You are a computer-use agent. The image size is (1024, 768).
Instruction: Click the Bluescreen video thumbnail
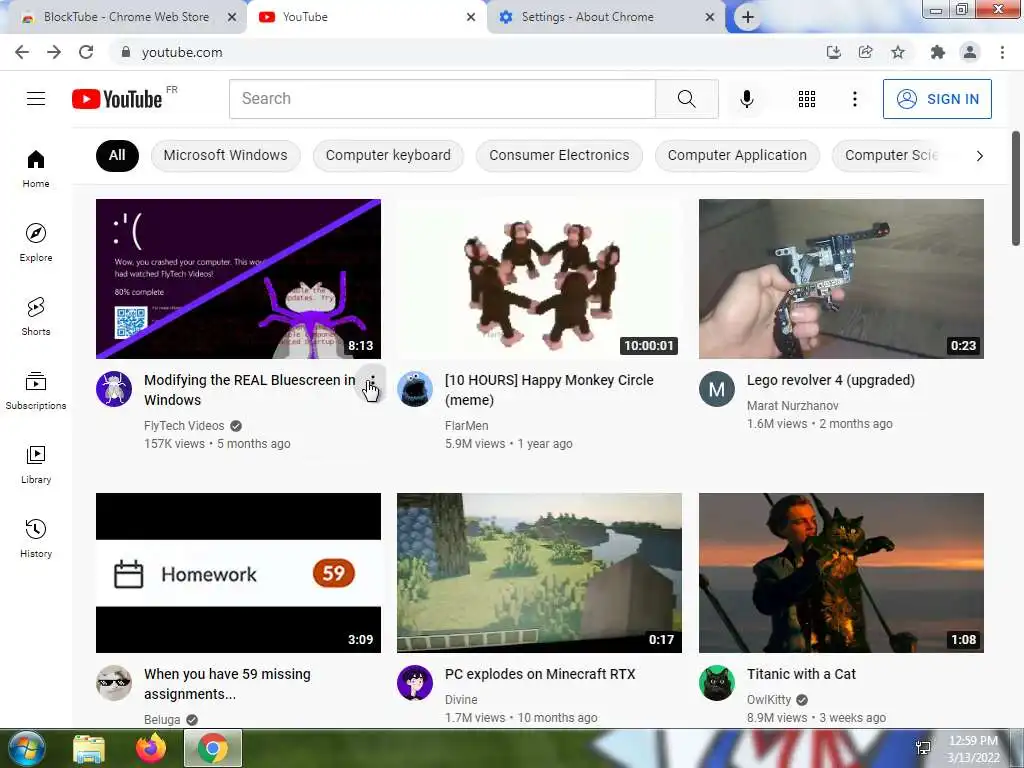pos(238,279)
